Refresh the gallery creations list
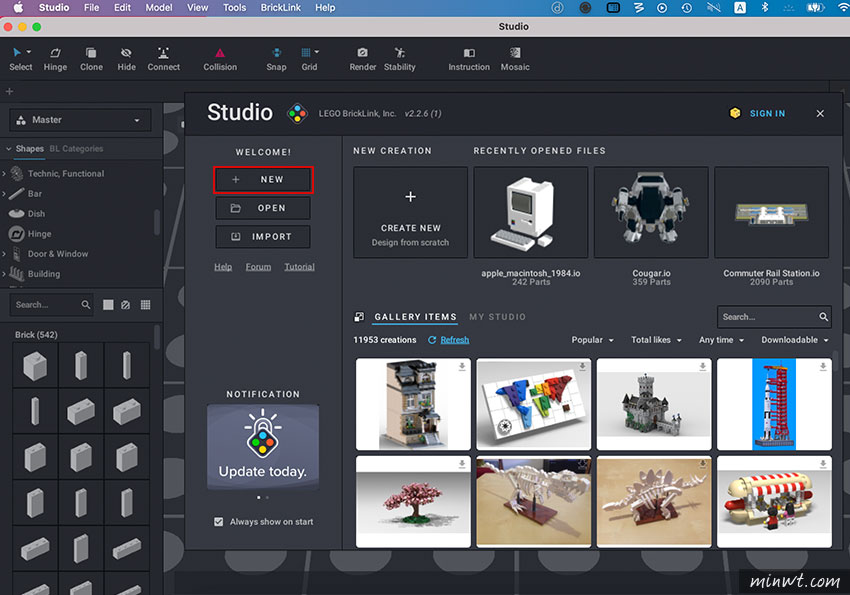The width and height of the screenshot is (850, 595). tap(449, 340)
